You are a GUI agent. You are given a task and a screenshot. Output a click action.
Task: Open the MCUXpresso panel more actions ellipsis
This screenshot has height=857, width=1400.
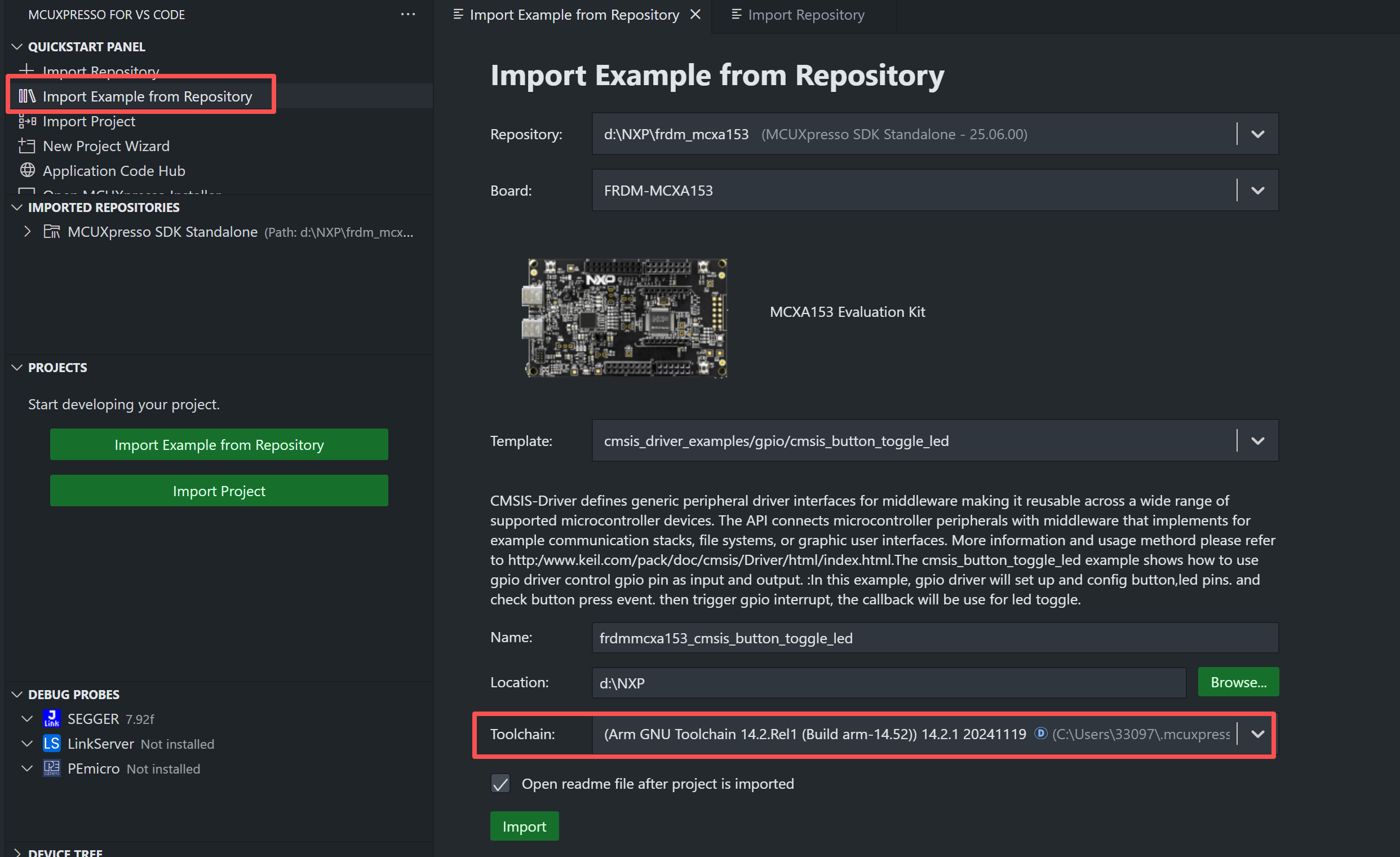pos(408,14)
